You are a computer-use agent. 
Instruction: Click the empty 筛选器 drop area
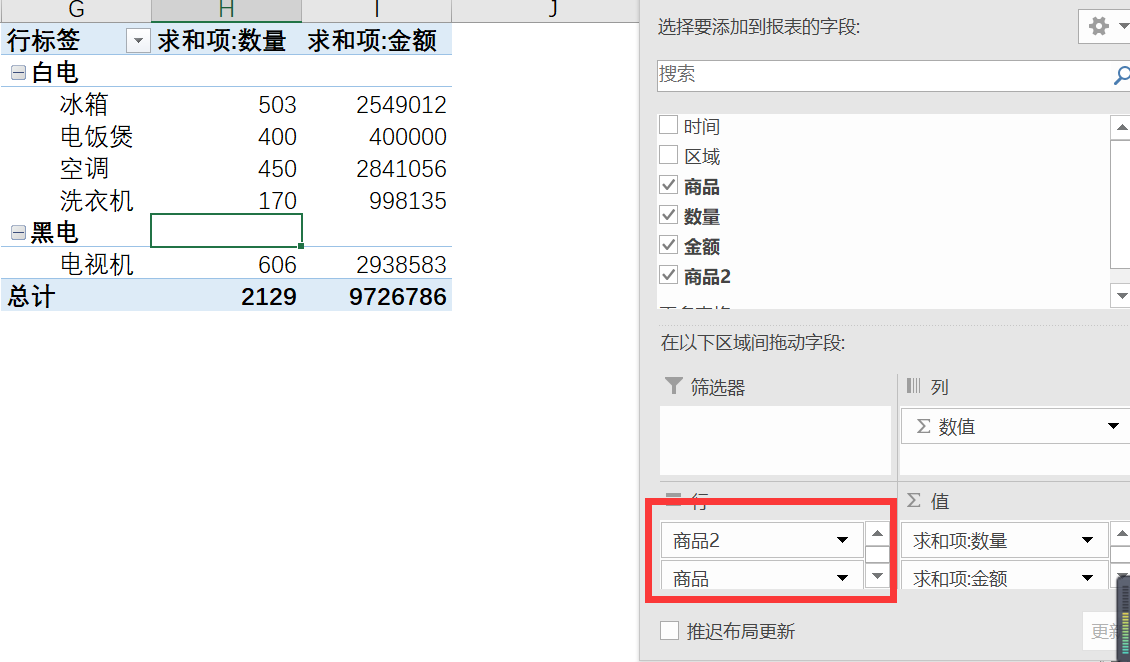[x=775, y=440]
